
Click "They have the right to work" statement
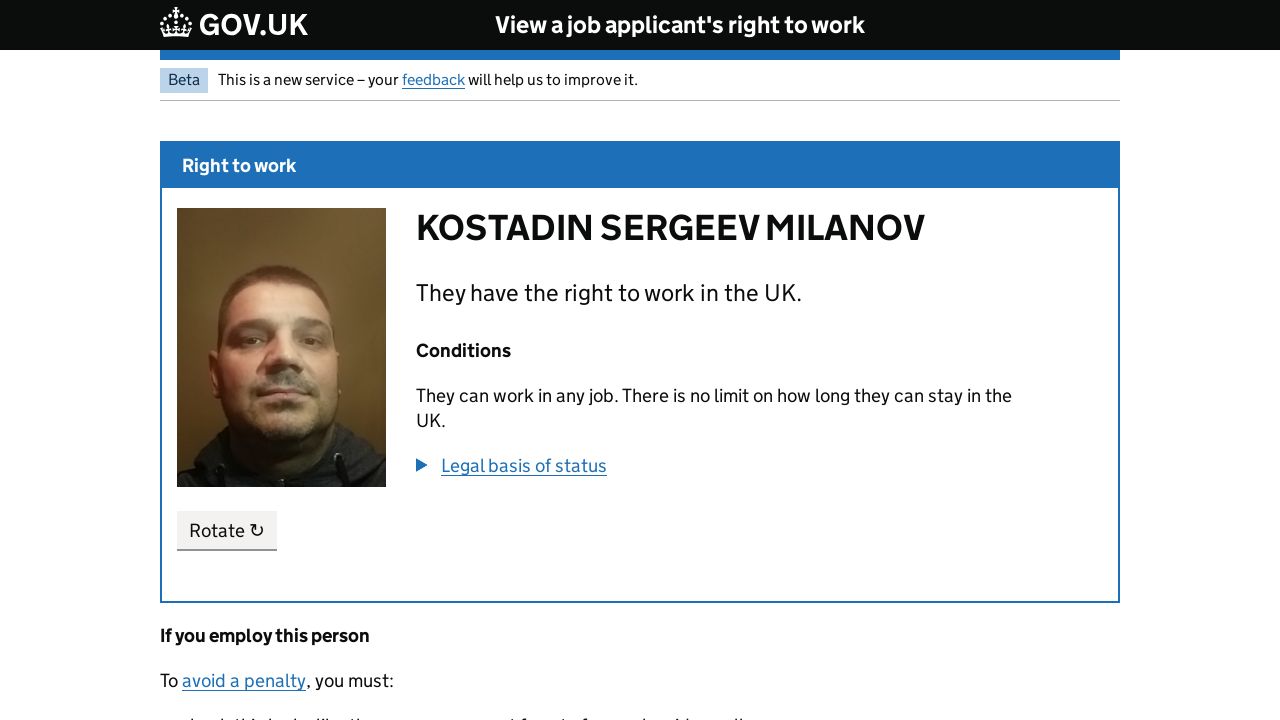(x=608, y=293)
